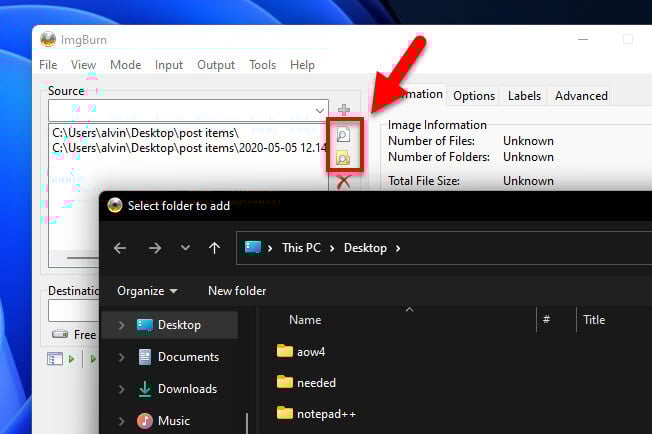652x434 pixels.
Task: Open the recent locations chevron
Action: [x=185, y=248]
